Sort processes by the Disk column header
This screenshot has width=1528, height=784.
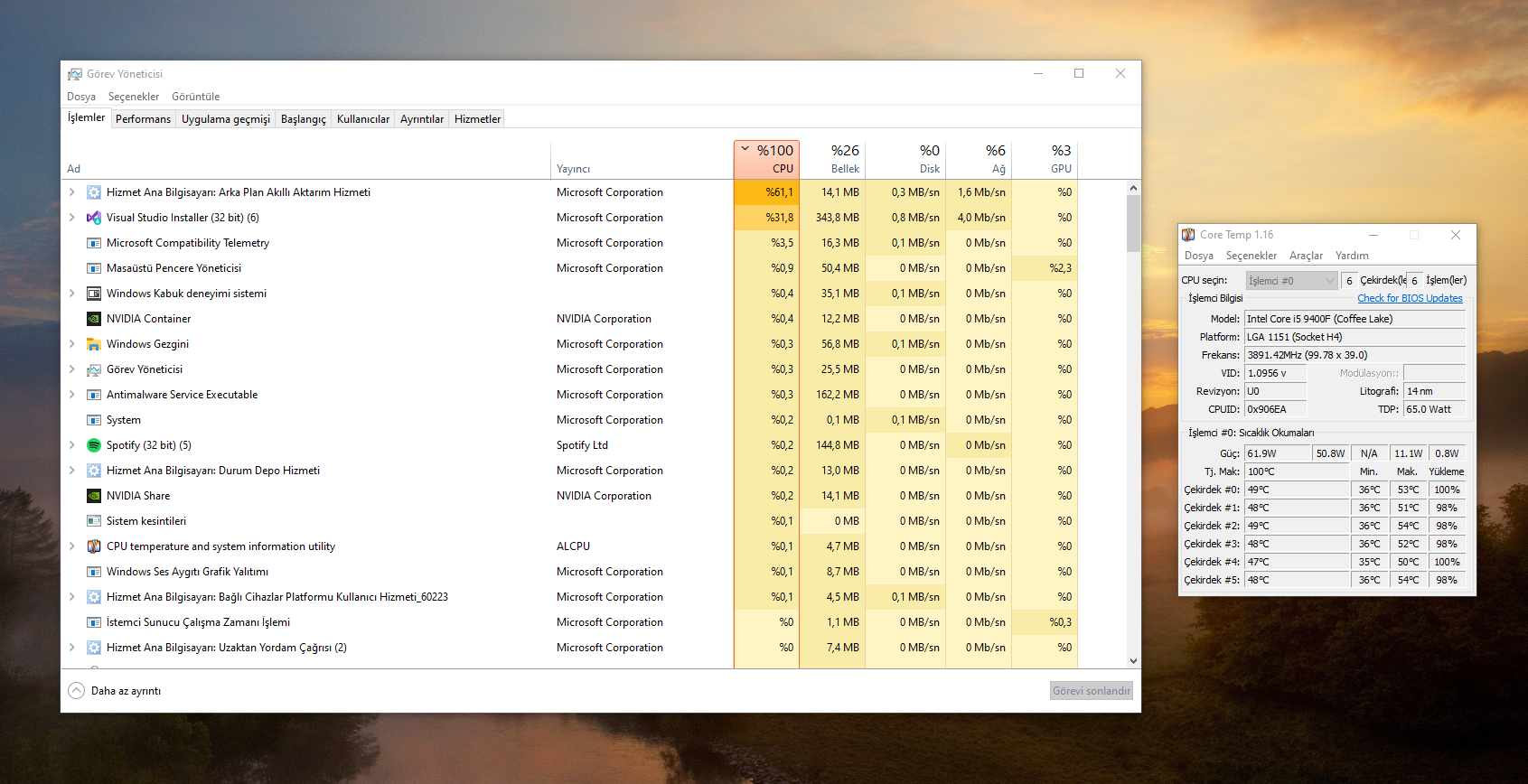tap(905, 159)
